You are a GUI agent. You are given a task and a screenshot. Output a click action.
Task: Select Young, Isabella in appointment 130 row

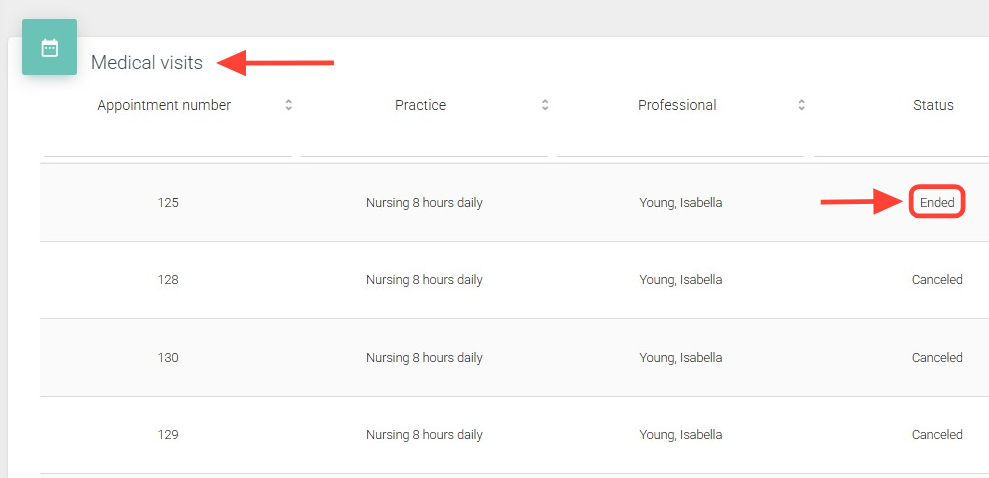[x=680, y=358]
